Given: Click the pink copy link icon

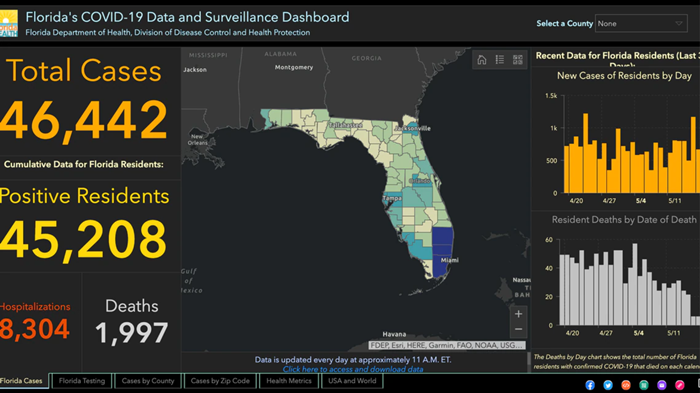Looking at the screenshot, I should (679, 385).
